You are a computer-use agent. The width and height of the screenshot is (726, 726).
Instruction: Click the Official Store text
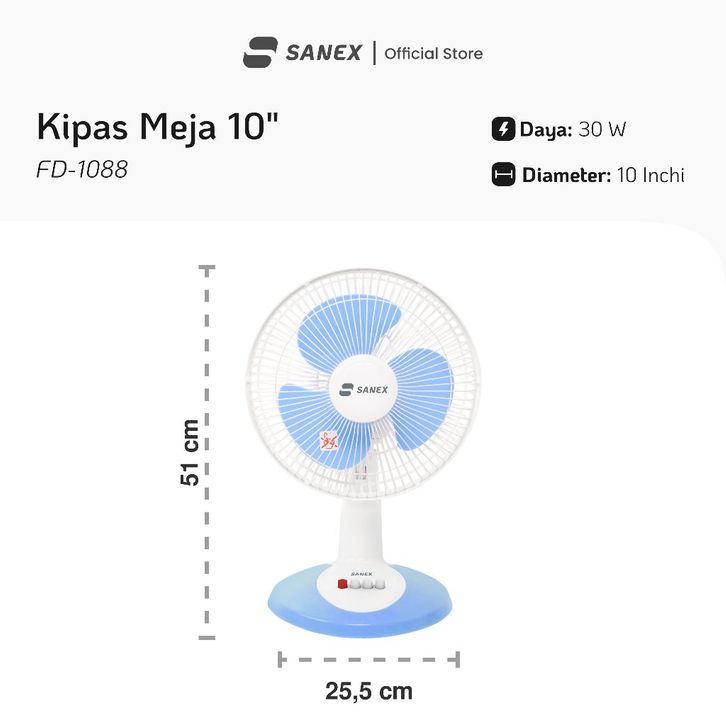433,53
